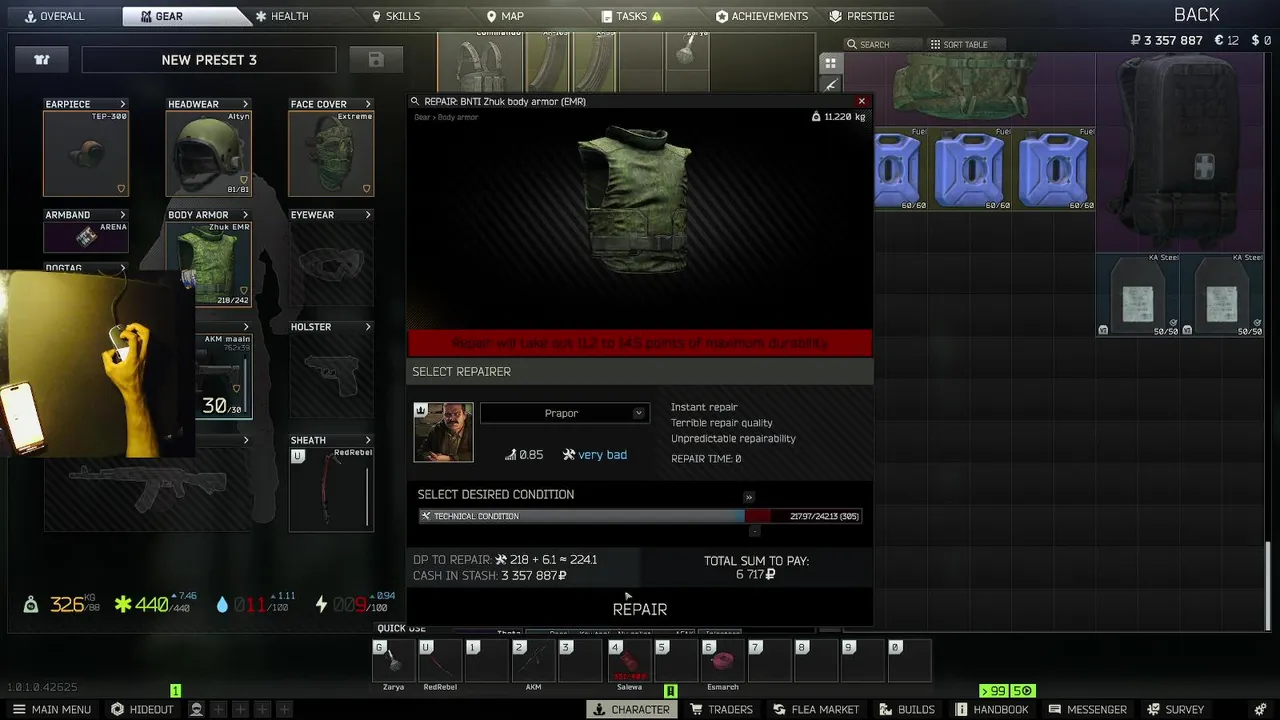Set repair to maximum with double-arrow
1280x720 pixels.
point(748,497)
